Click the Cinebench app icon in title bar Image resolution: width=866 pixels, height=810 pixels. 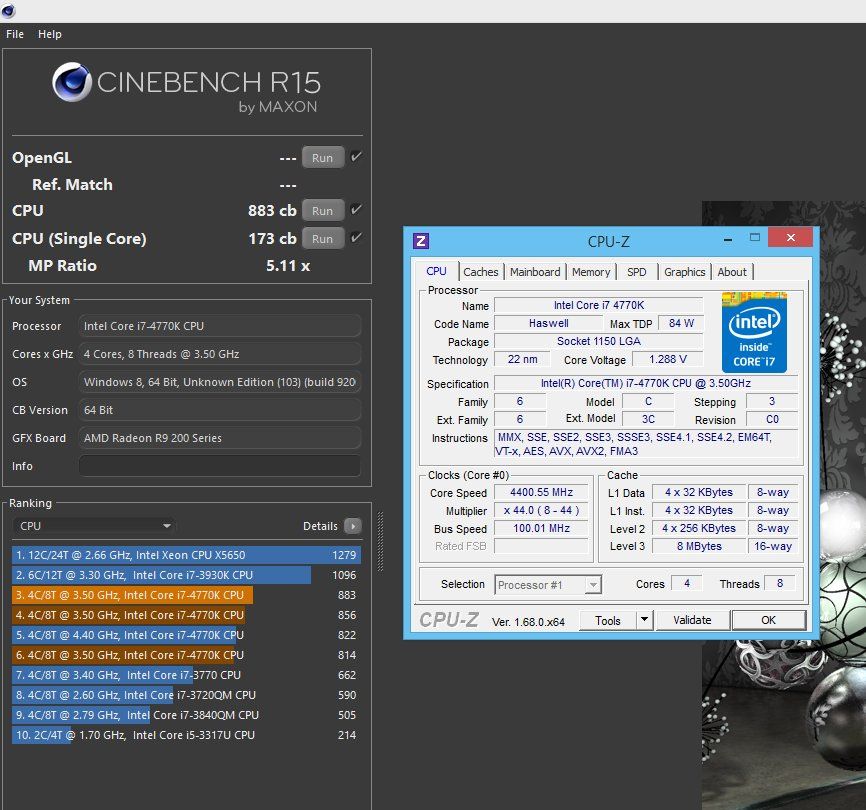tap(10, 11)
